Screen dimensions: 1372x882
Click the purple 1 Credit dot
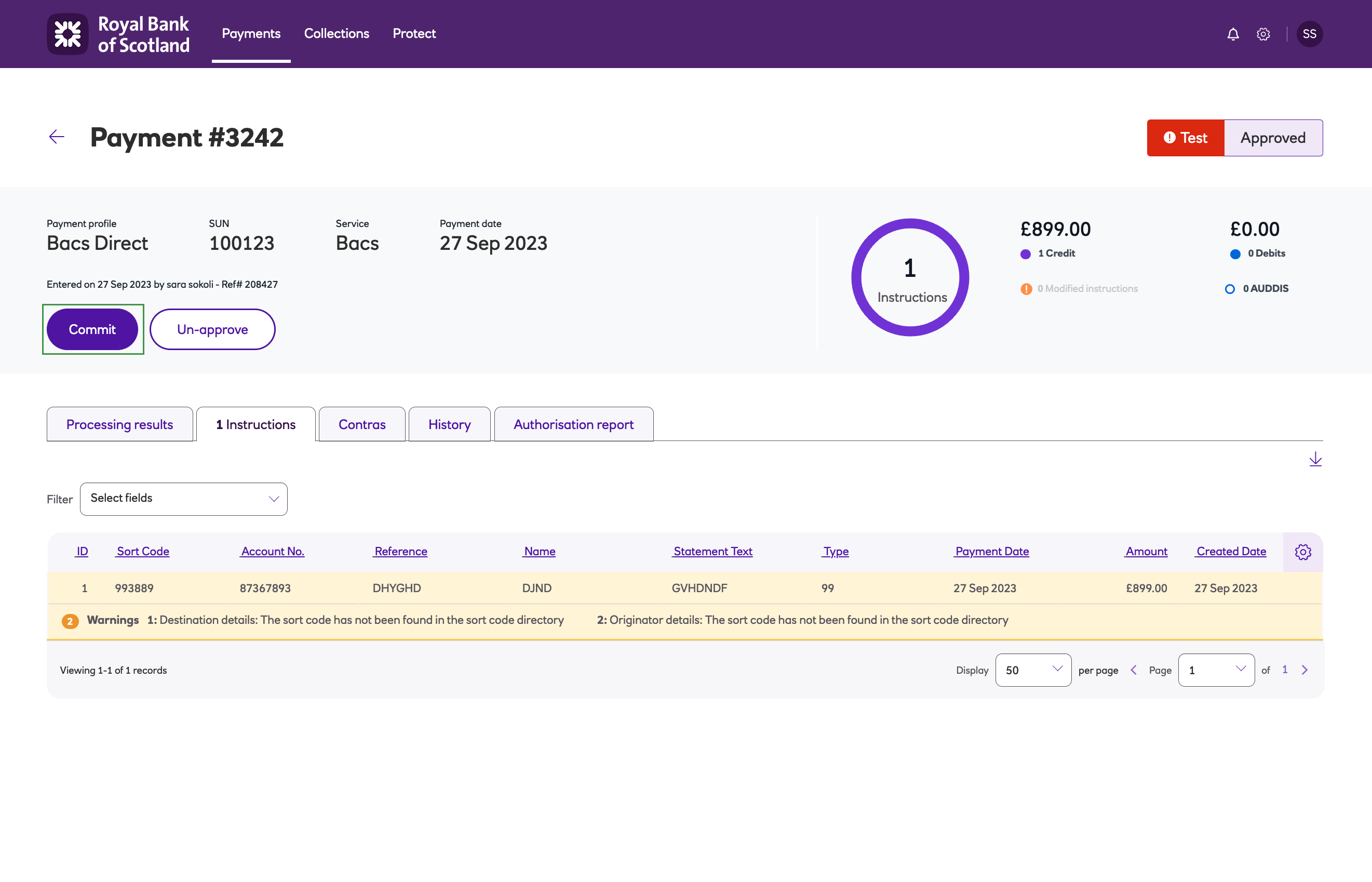tap(1025, 253)
